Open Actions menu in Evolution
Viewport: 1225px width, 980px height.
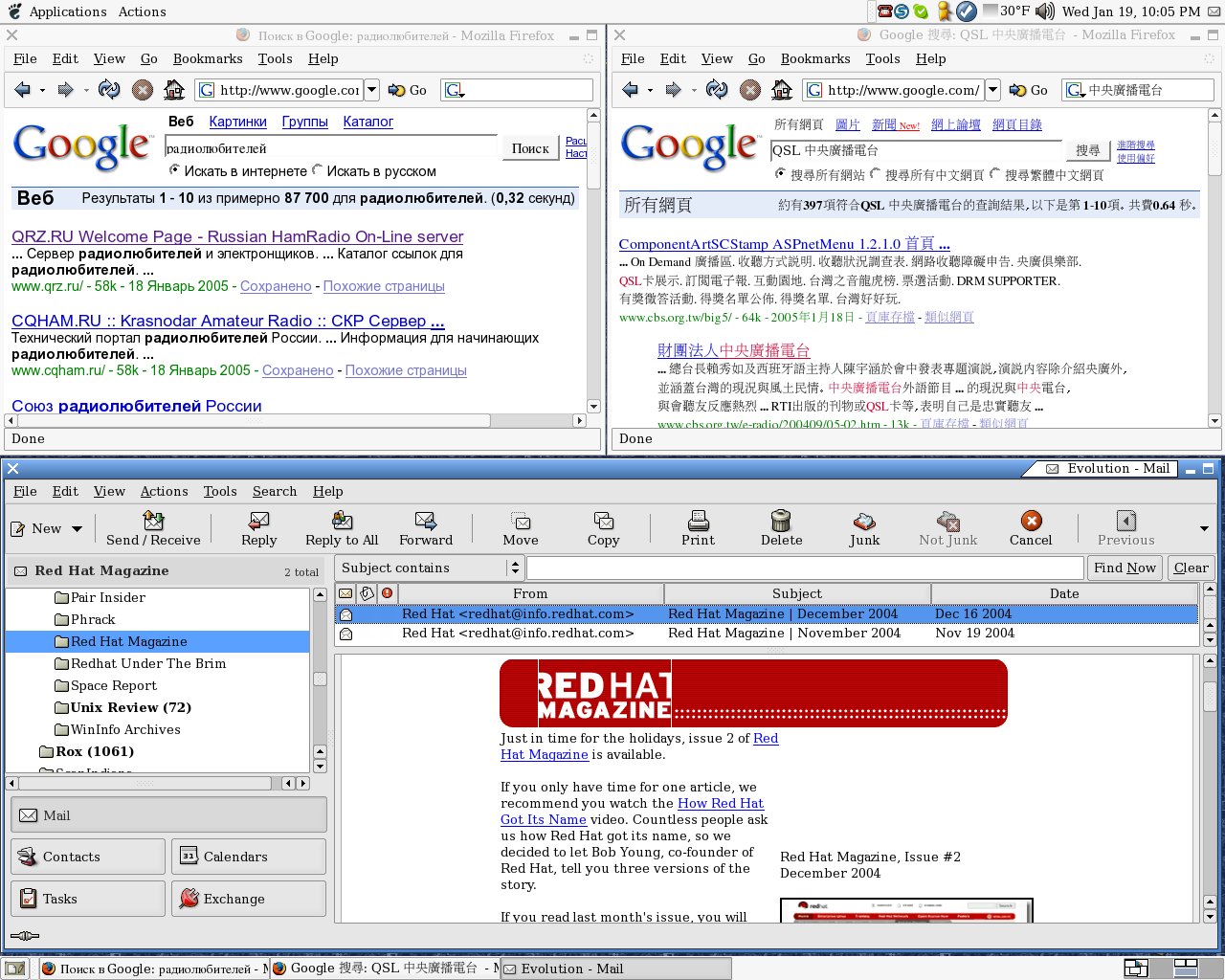pyautogui.click(x=164, y=491)
